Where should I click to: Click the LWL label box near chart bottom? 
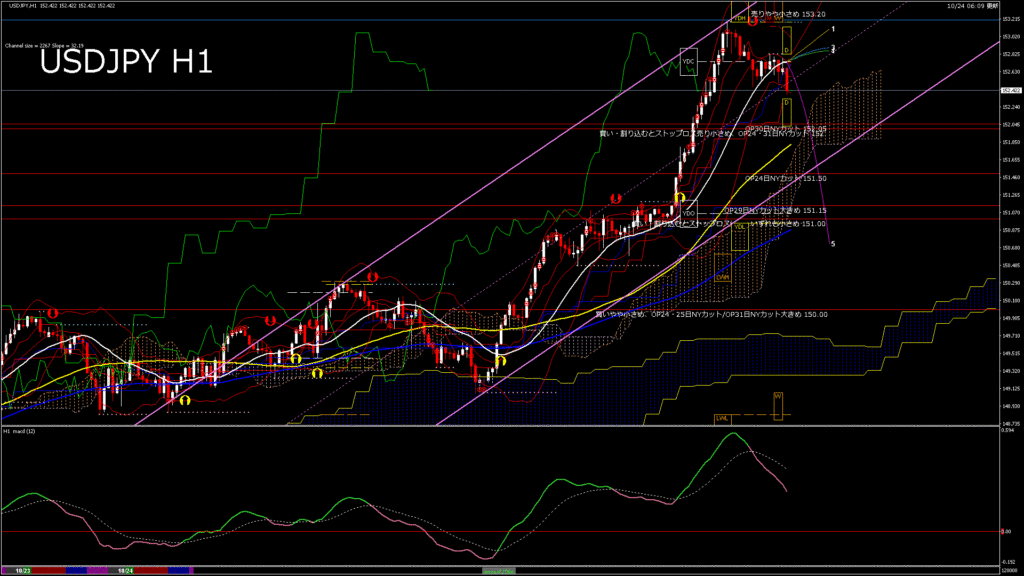click(x=721, y=418)
